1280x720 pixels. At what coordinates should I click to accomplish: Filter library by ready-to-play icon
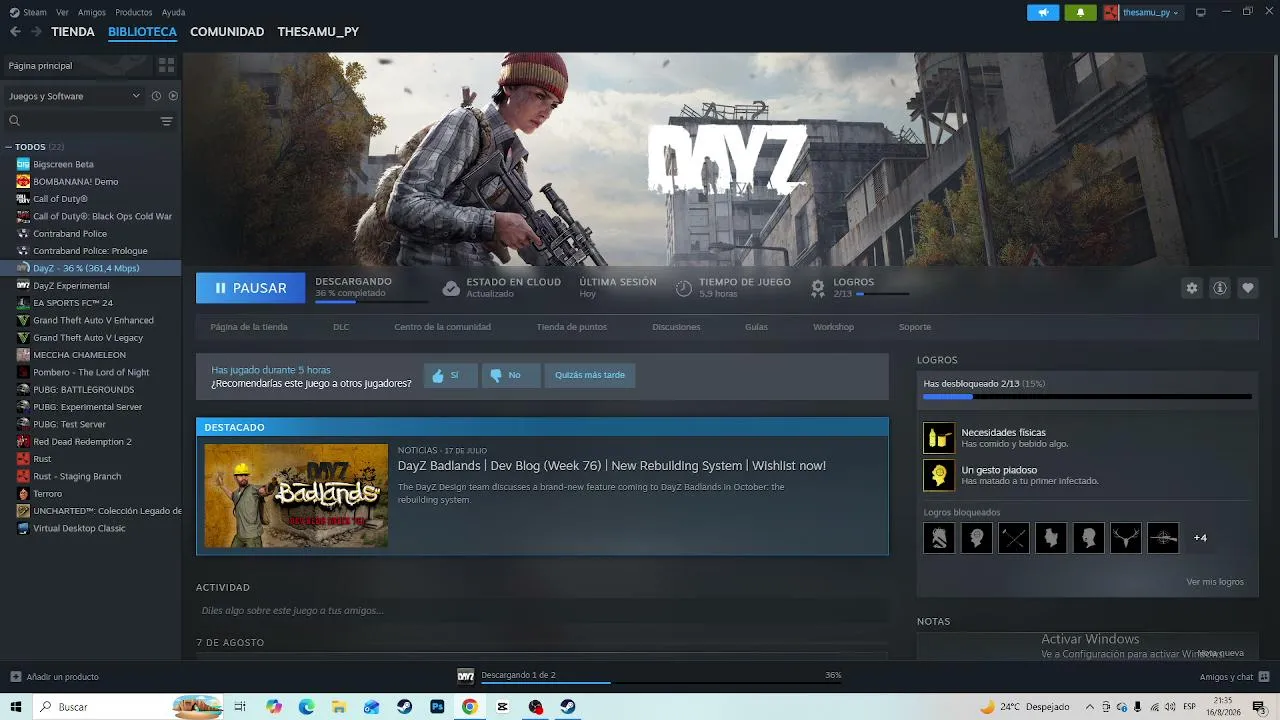[x=173, y=96]
